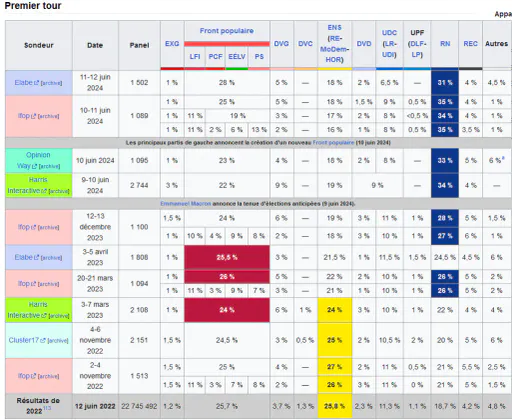
Task: Select the yellow '25,8 %' results cell
Action: [334, 406]
